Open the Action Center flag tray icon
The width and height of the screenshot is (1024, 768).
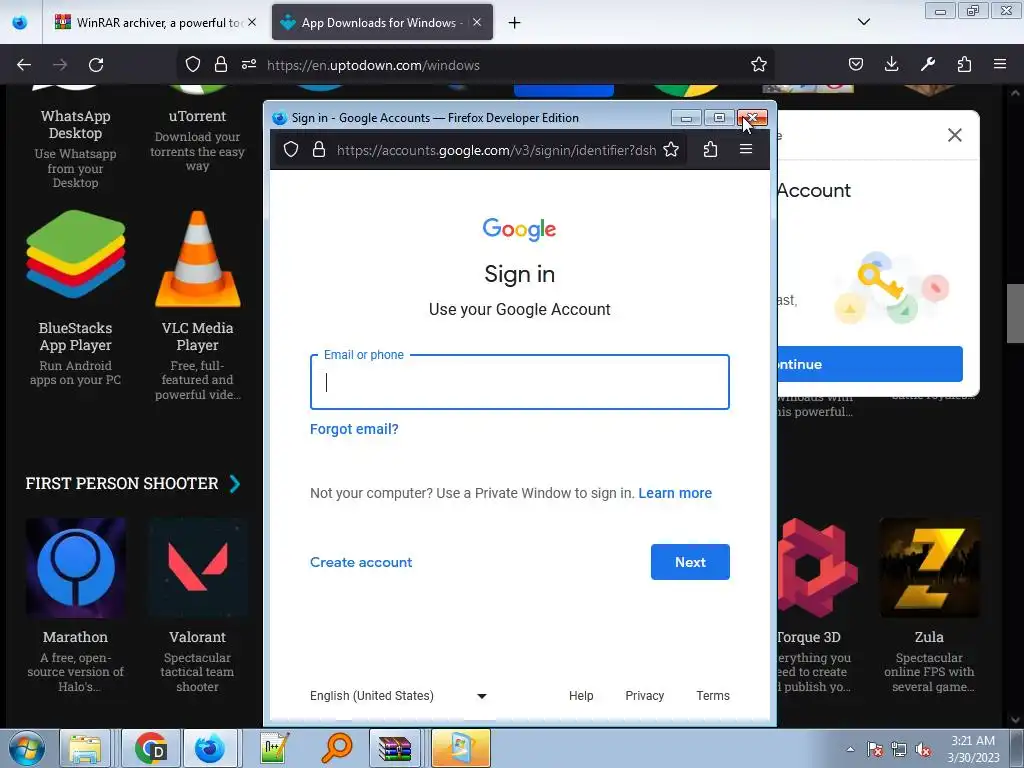[x=875, y=749]
